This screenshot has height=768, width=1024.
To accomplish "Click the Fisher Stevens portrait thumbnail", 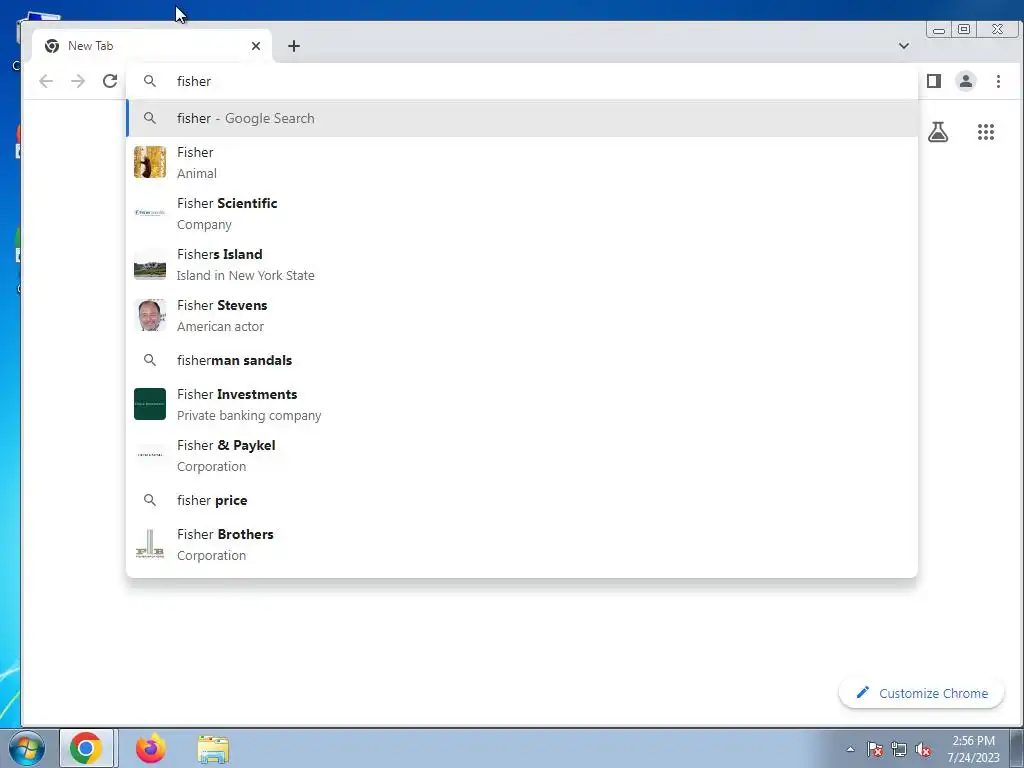I will [x=150, y=315].
